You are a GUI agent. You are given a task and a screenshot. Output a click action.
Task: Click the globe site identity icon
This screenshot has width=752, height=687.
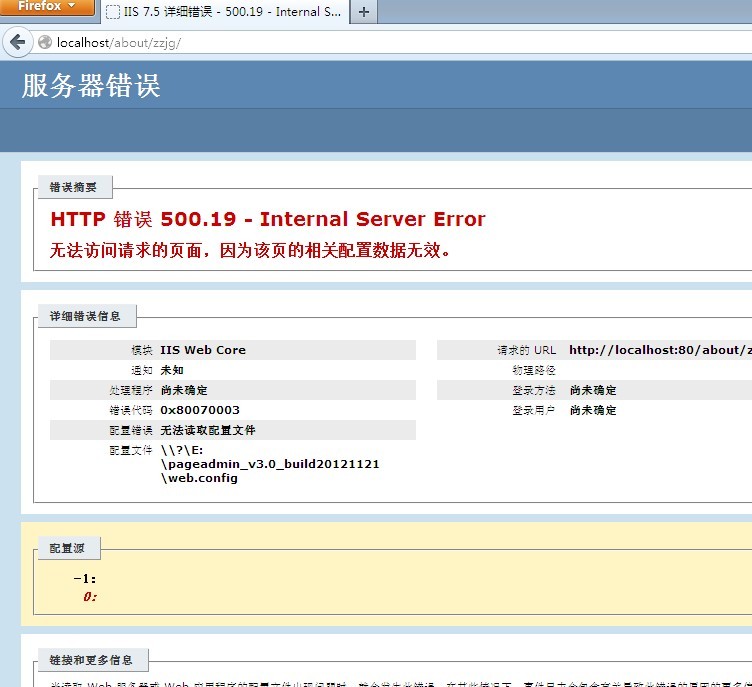pyautogui.click(x=45, y=43)
